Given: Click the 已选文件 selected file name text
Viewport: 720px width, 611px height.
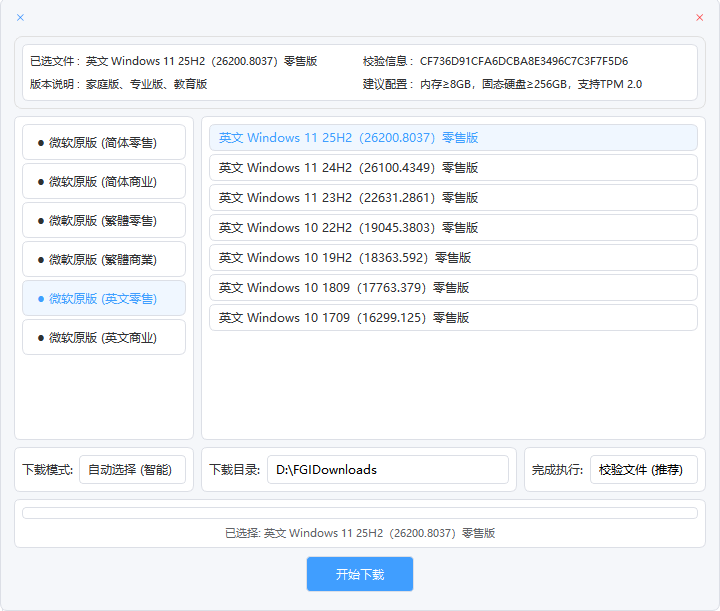Looking at the screenshot, I should [x=201, y=61].
